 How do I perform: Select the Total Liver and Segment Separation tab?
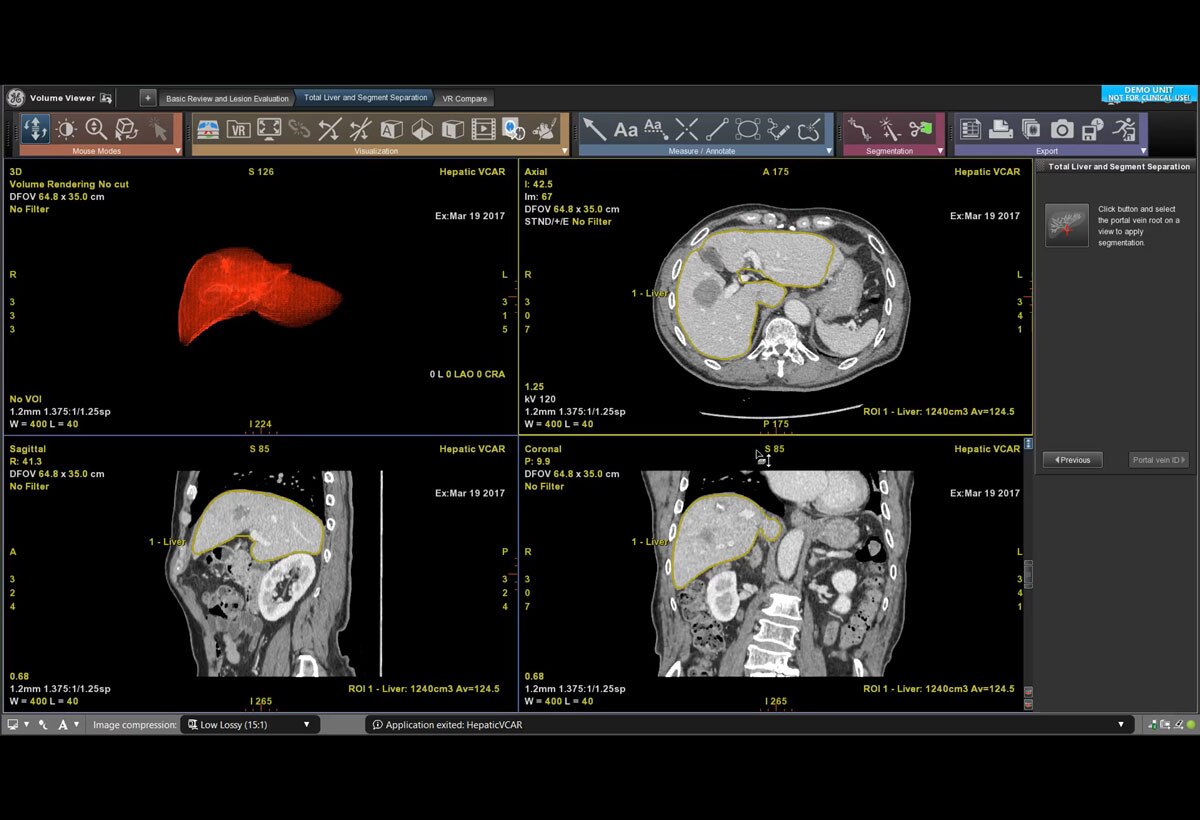(x=365, y=97)
